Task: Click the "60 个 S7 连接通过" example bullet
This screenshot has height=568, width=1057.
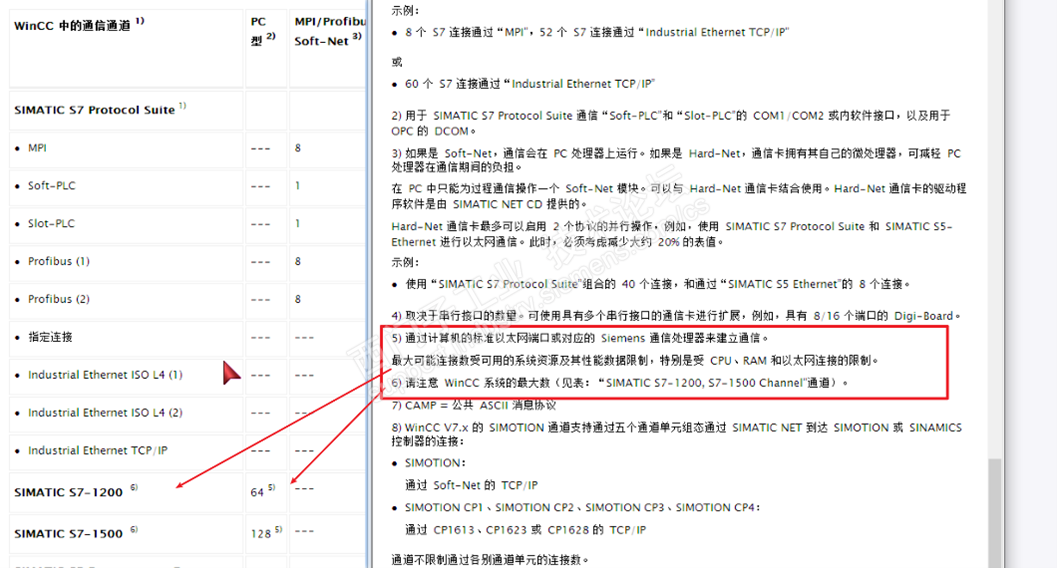Action: (x=530, y=84)
